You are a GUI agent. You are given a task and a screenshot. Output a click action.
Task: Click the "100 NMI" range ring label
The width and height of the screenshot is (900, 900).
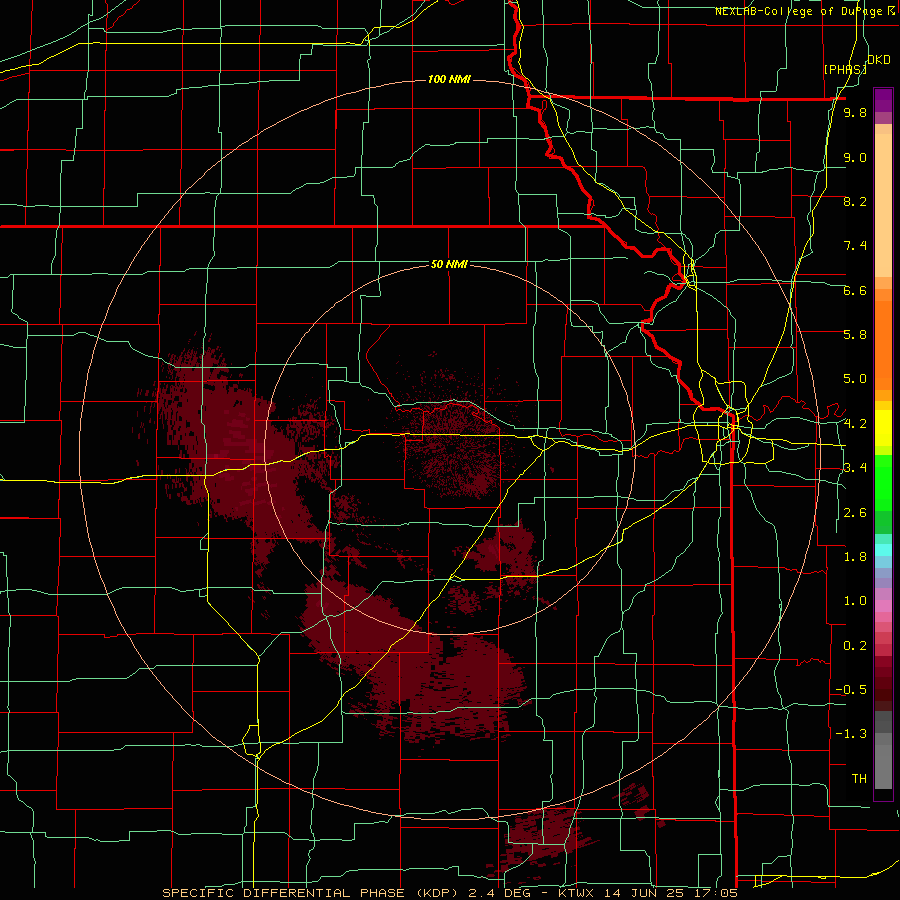coord(449,79)
